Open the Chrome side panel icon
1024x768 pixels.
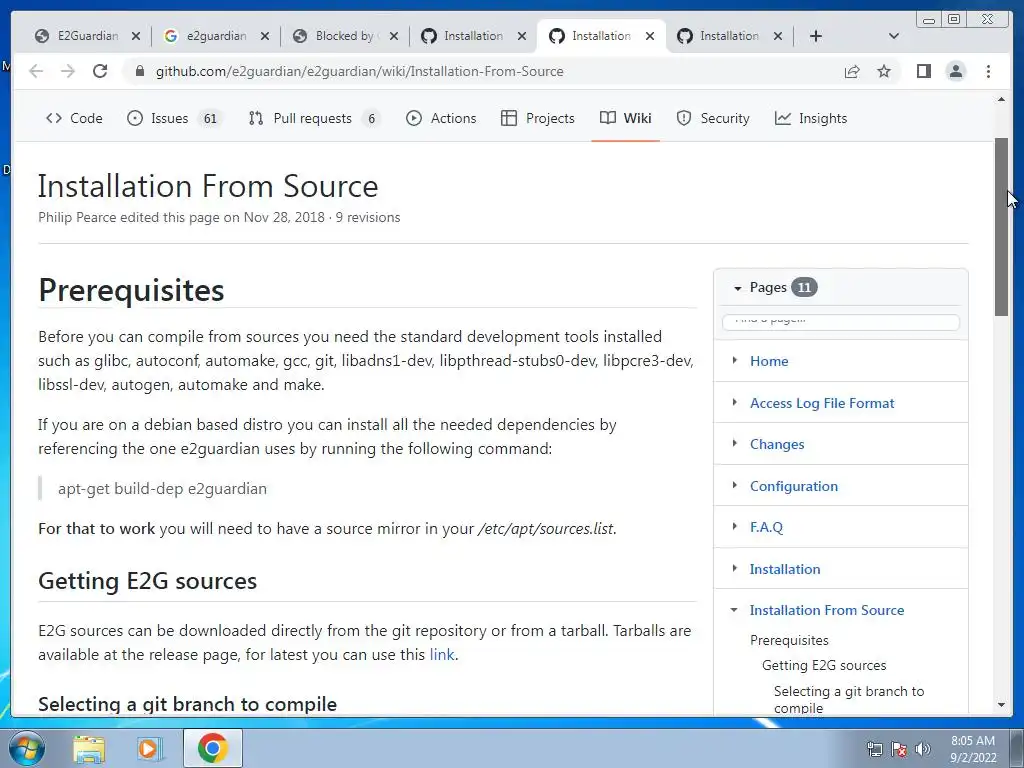(x=923, y=71)
